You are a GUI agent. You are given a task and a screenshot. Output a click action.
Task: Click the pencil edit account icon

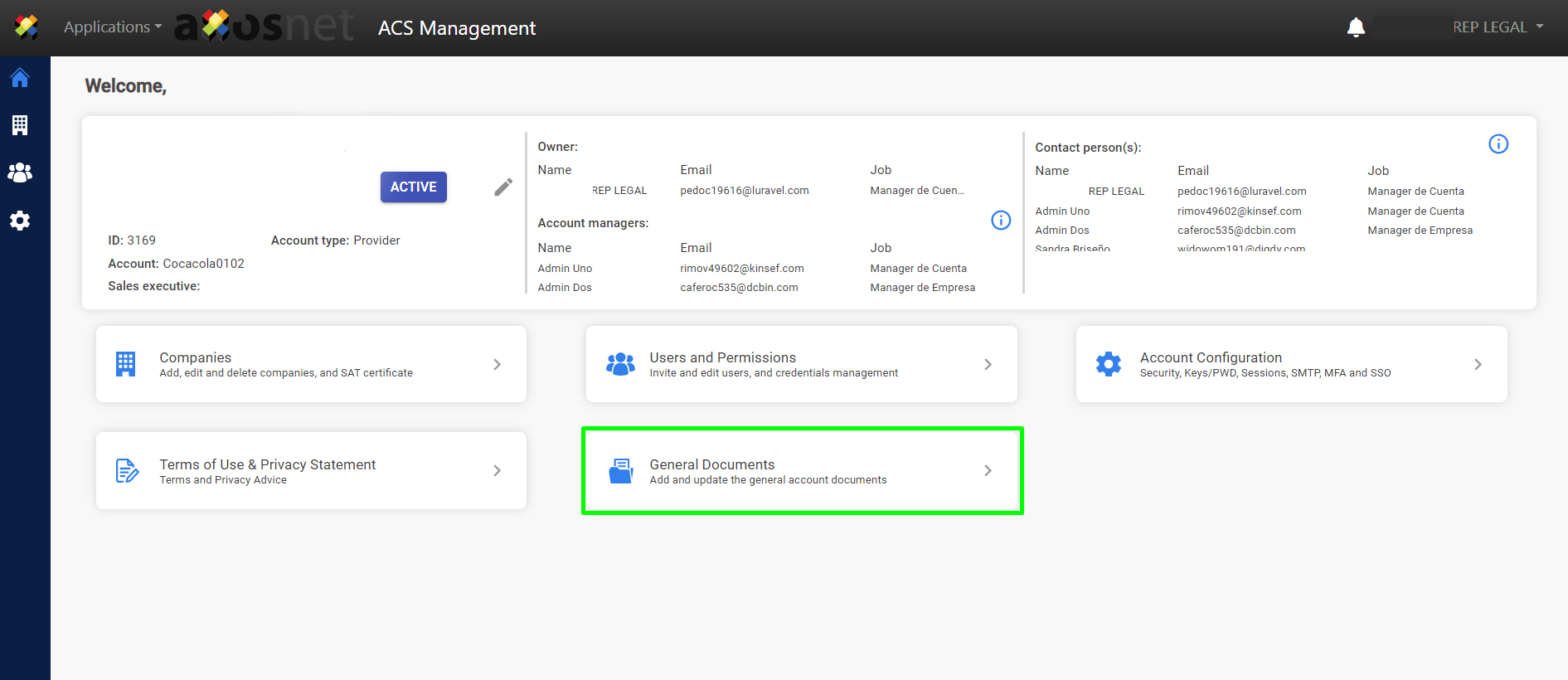(x=503, y=187)
